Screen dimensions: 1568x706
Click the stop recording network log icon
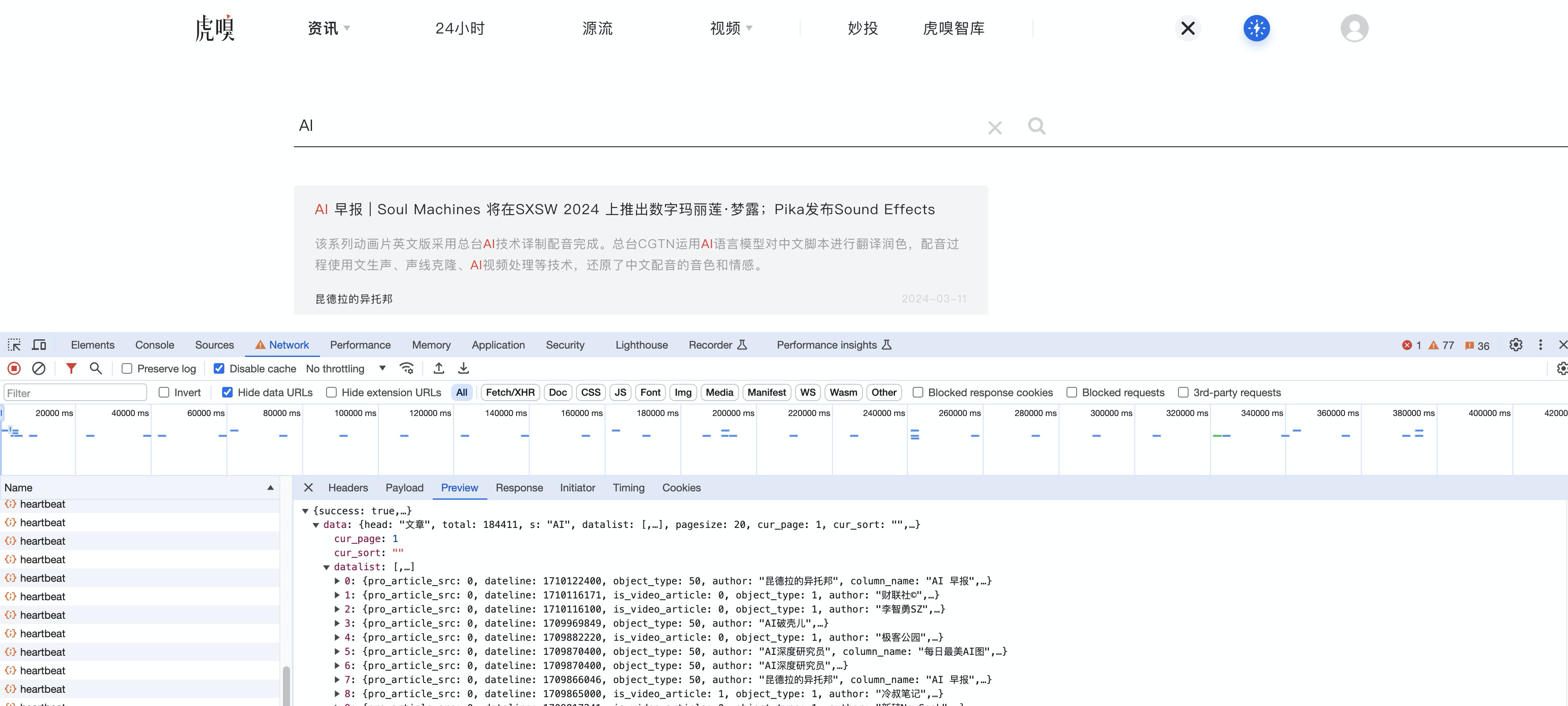[14, 368]
